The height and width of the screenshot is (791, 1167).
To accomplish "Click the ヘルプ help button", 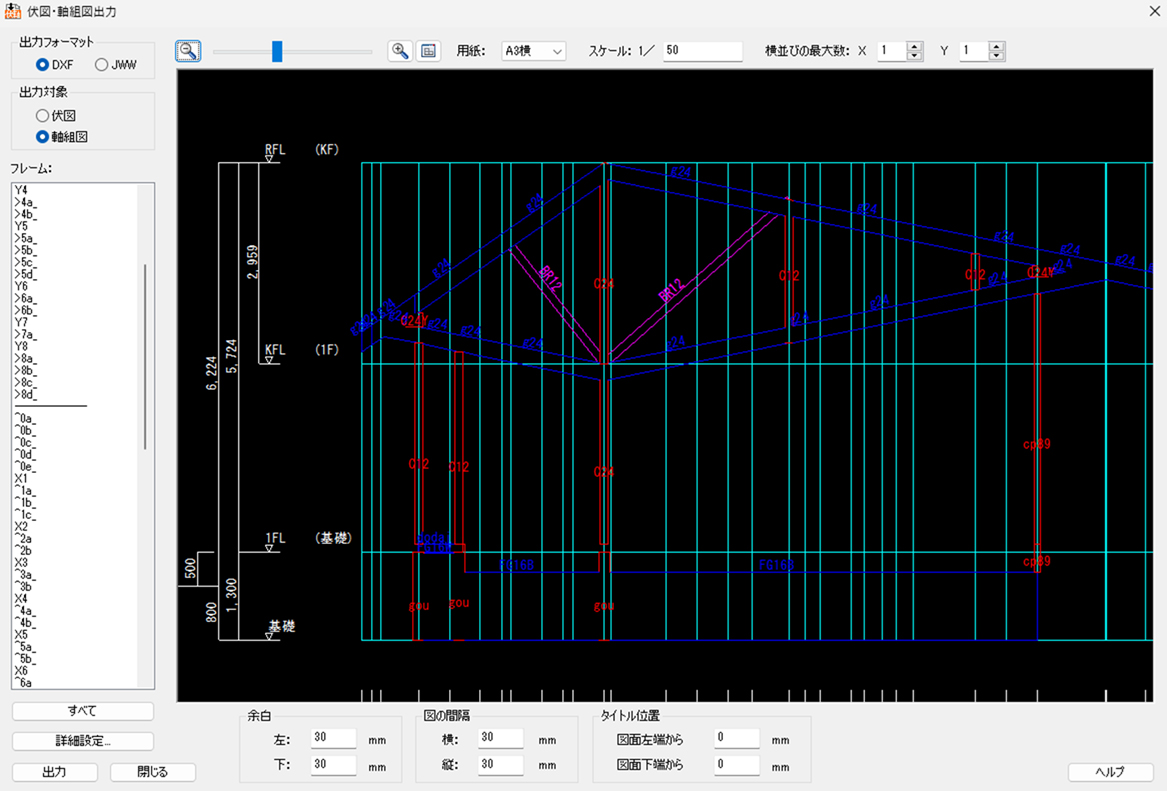I will point(1110,772).
